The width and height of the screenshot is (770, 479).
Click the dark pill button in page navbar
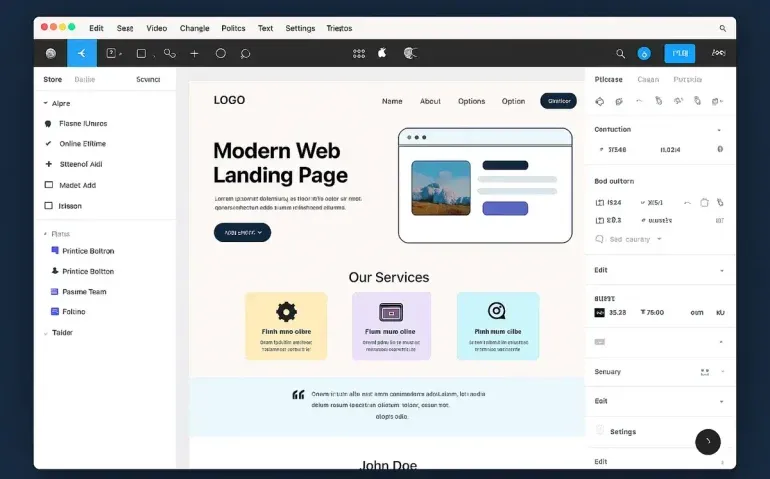[558, 101]
